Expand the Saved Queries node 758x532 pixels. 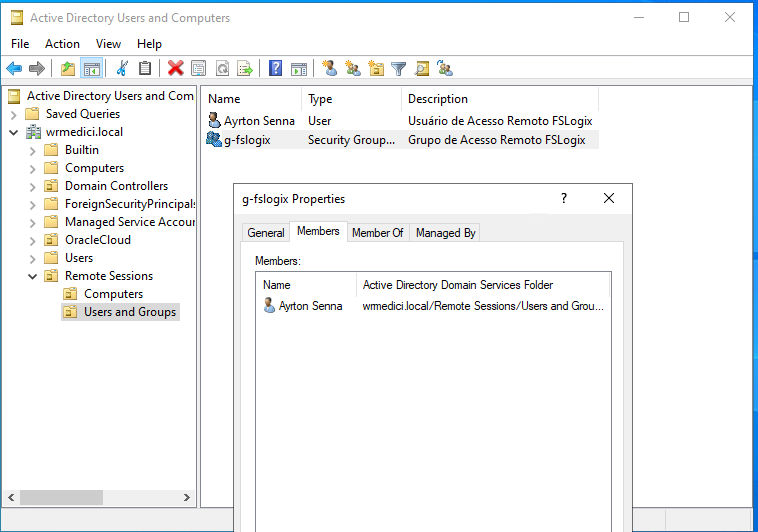(x=14, y=115)
